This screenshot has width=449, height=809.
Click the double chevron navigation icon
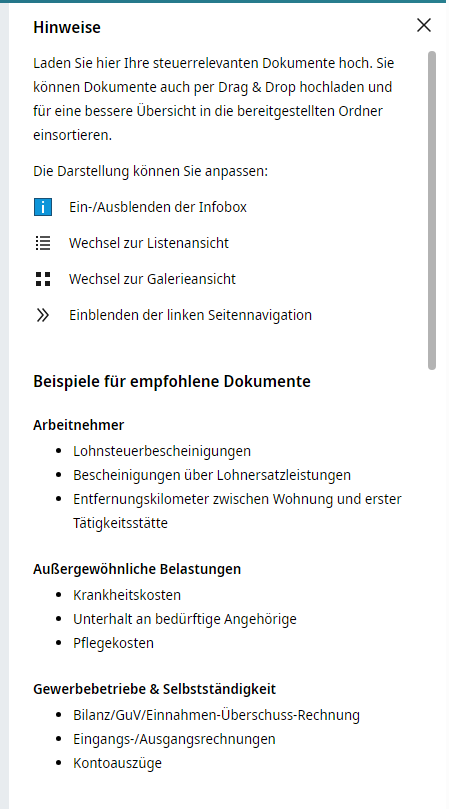coord(43,315)
